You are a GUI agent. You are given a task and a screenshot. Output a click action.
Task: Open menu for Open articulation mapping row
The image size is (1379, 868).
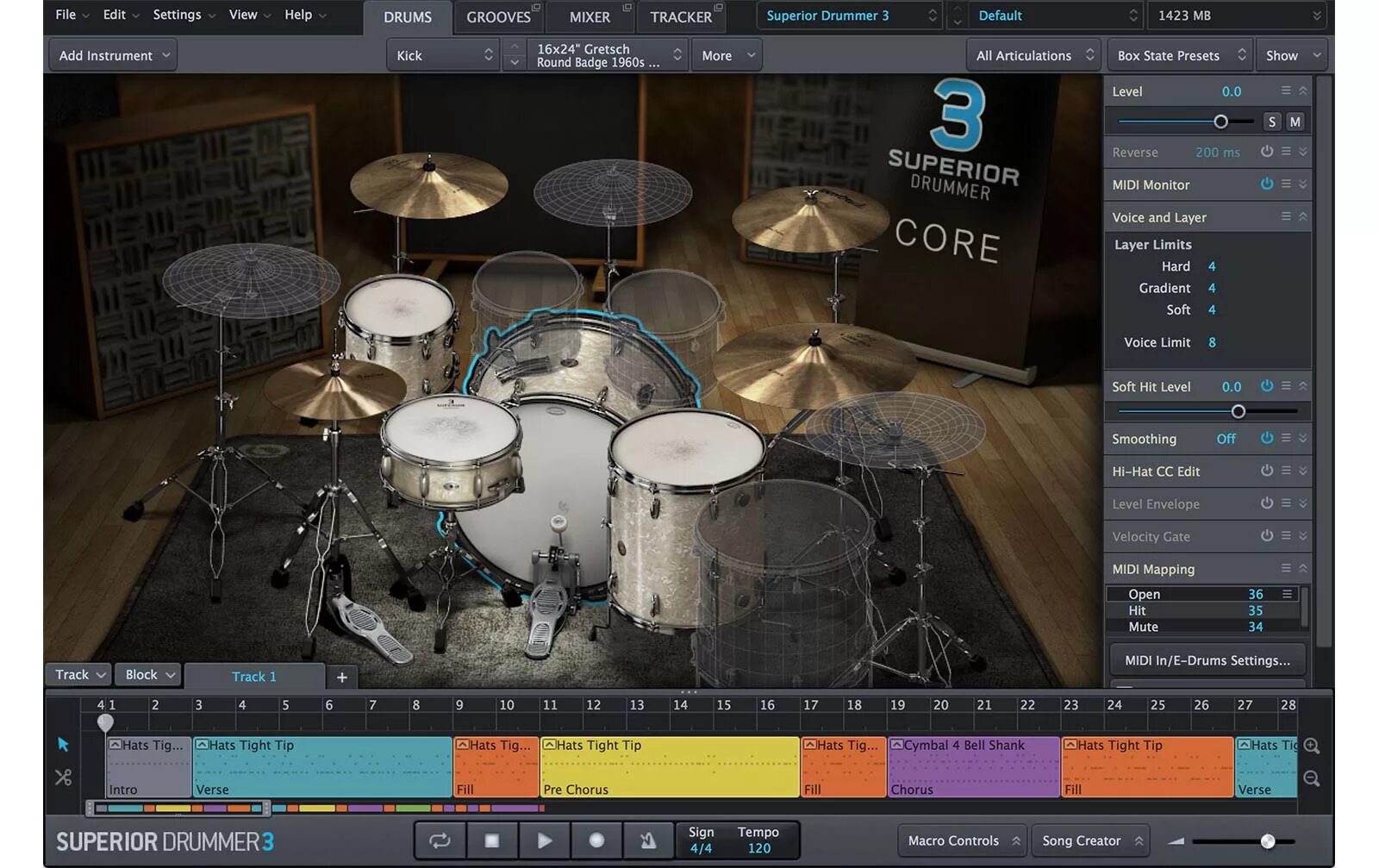(1287, 594)
